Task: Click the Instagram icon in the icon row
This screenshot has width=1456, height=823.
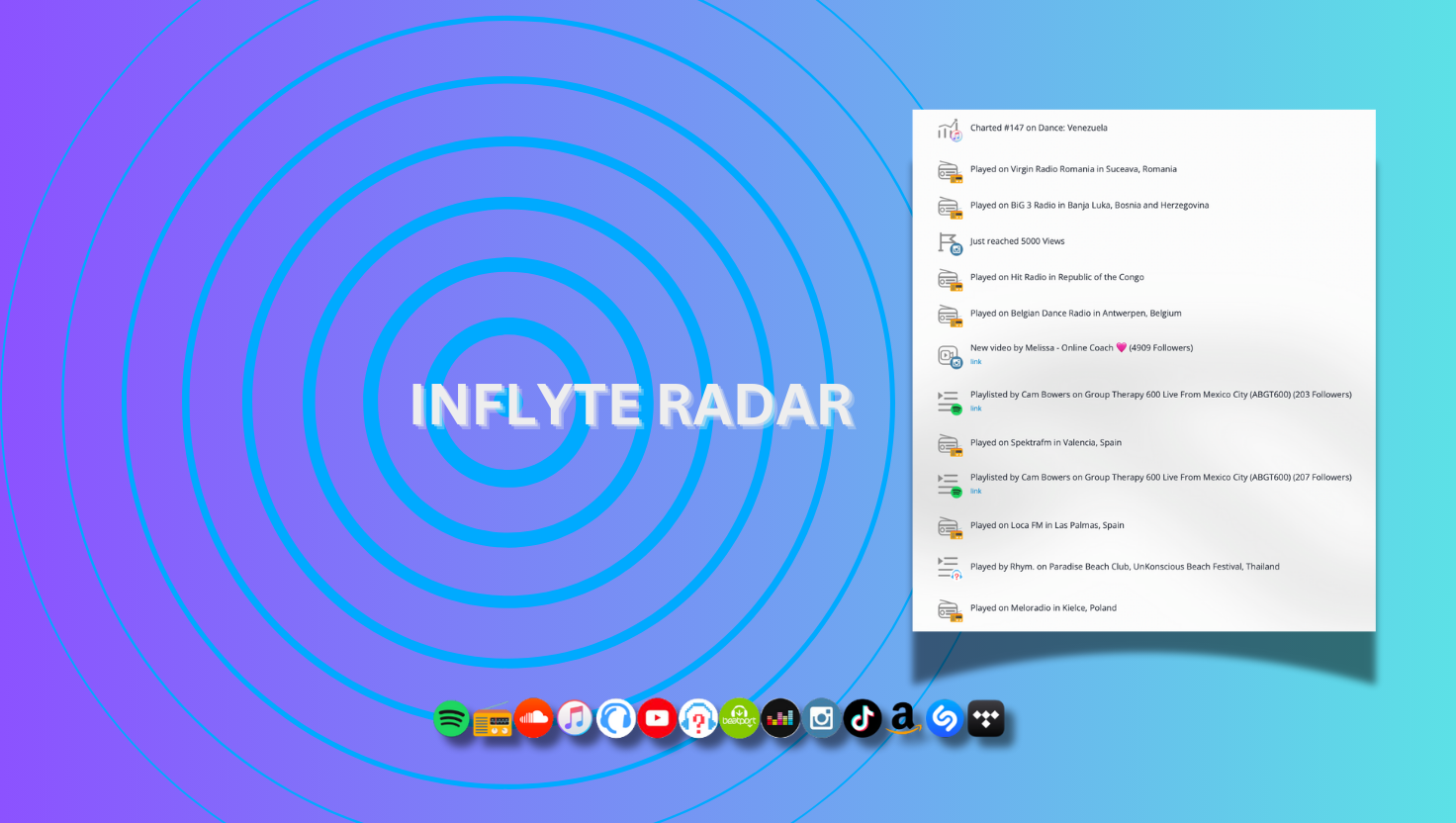Action: (821, 718)
